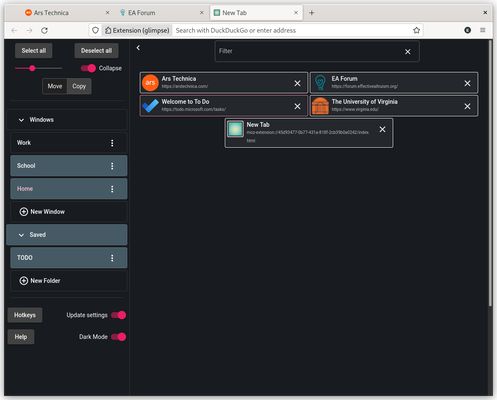Click the New Folder plus icon
Viewport: 497px width, 400px height.
coord(23,281)
